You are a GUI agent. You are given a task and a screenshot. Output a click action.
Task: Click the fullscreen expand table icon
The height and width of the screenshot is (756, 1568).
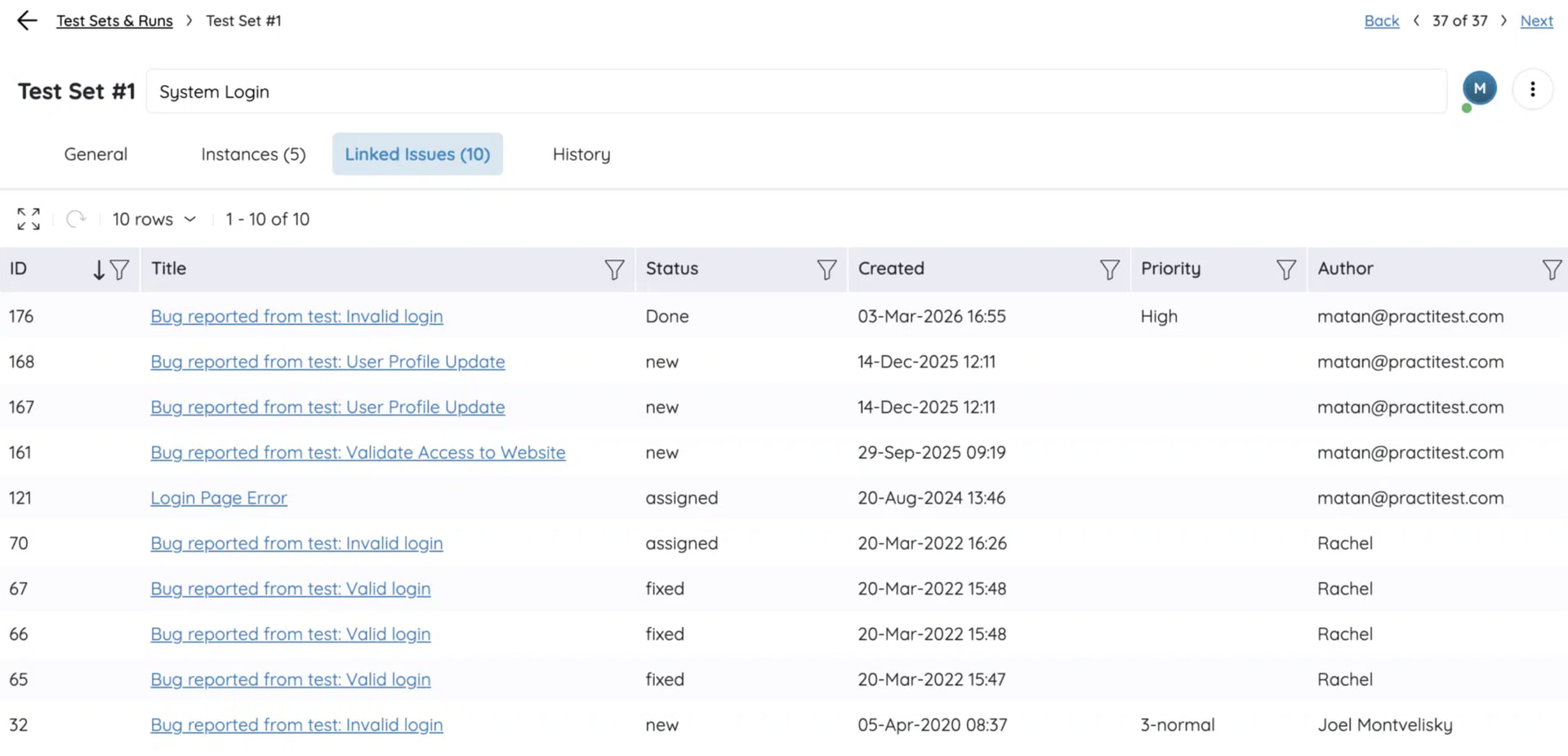[29, 219]
